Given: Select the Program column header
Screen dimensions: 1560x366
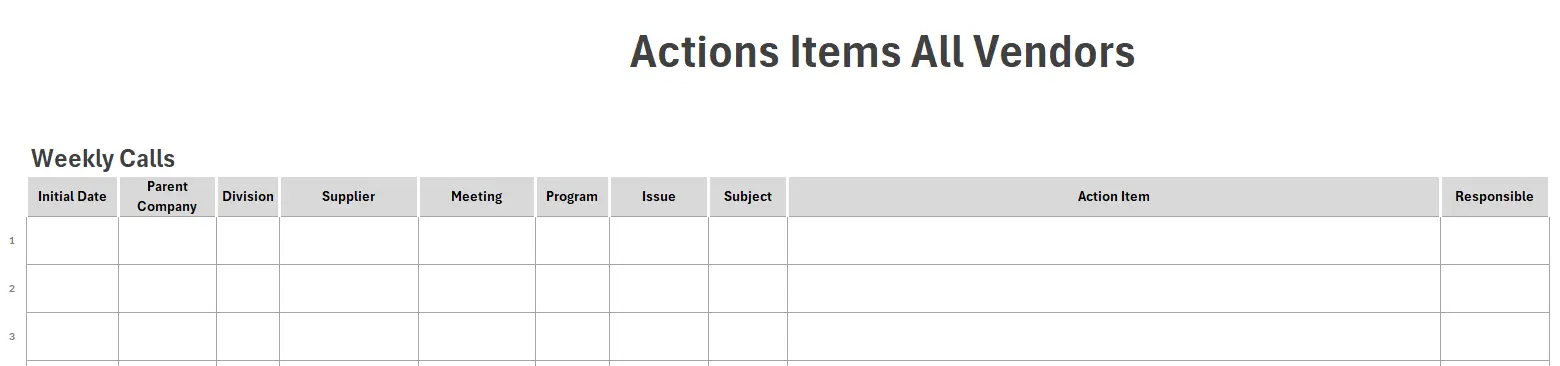Looking at the screenshot, I should (x=572, y=197).
